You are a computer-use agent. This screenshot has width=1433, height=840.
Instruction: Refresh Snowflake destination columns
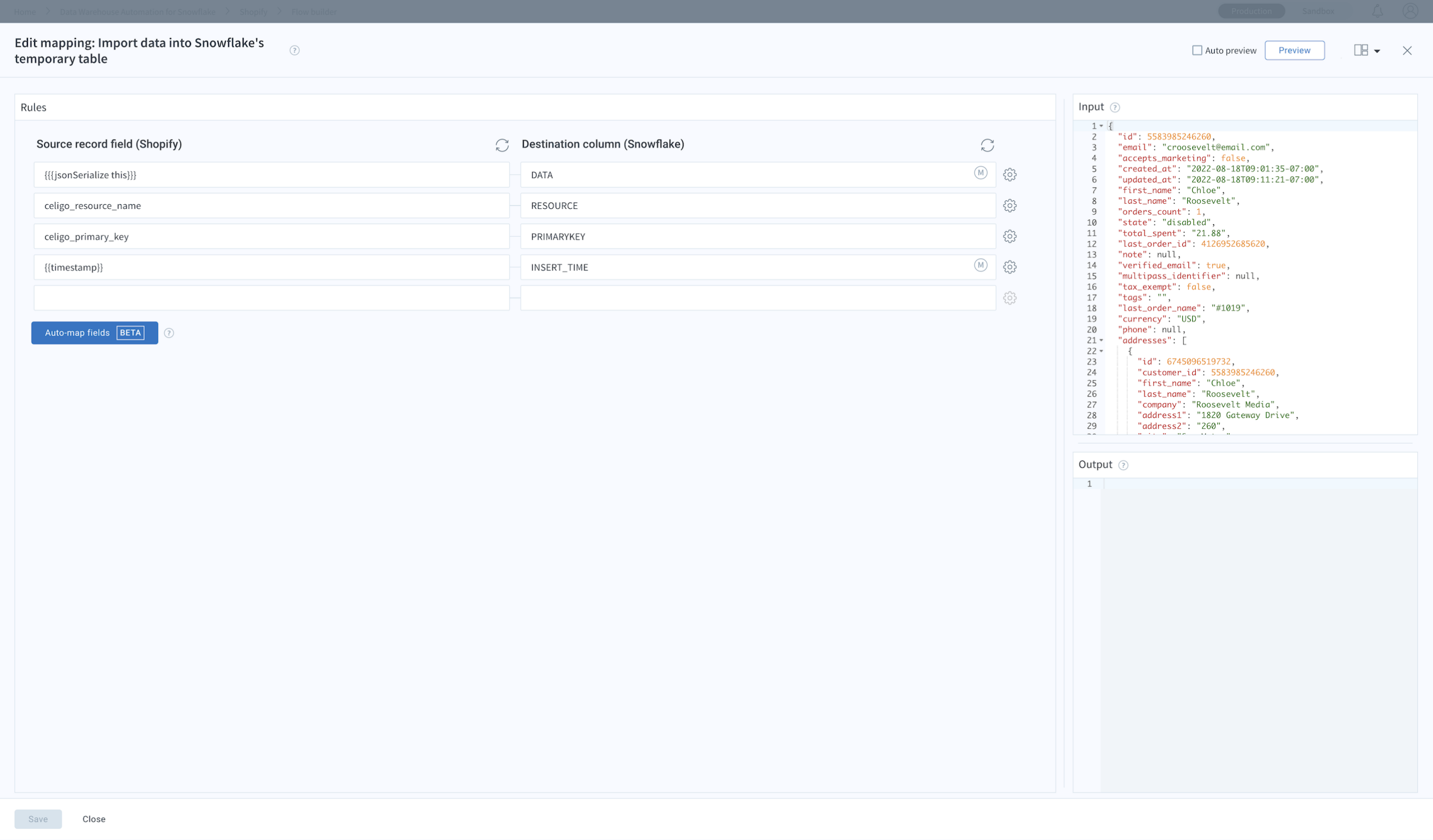(x=987, y=145)
